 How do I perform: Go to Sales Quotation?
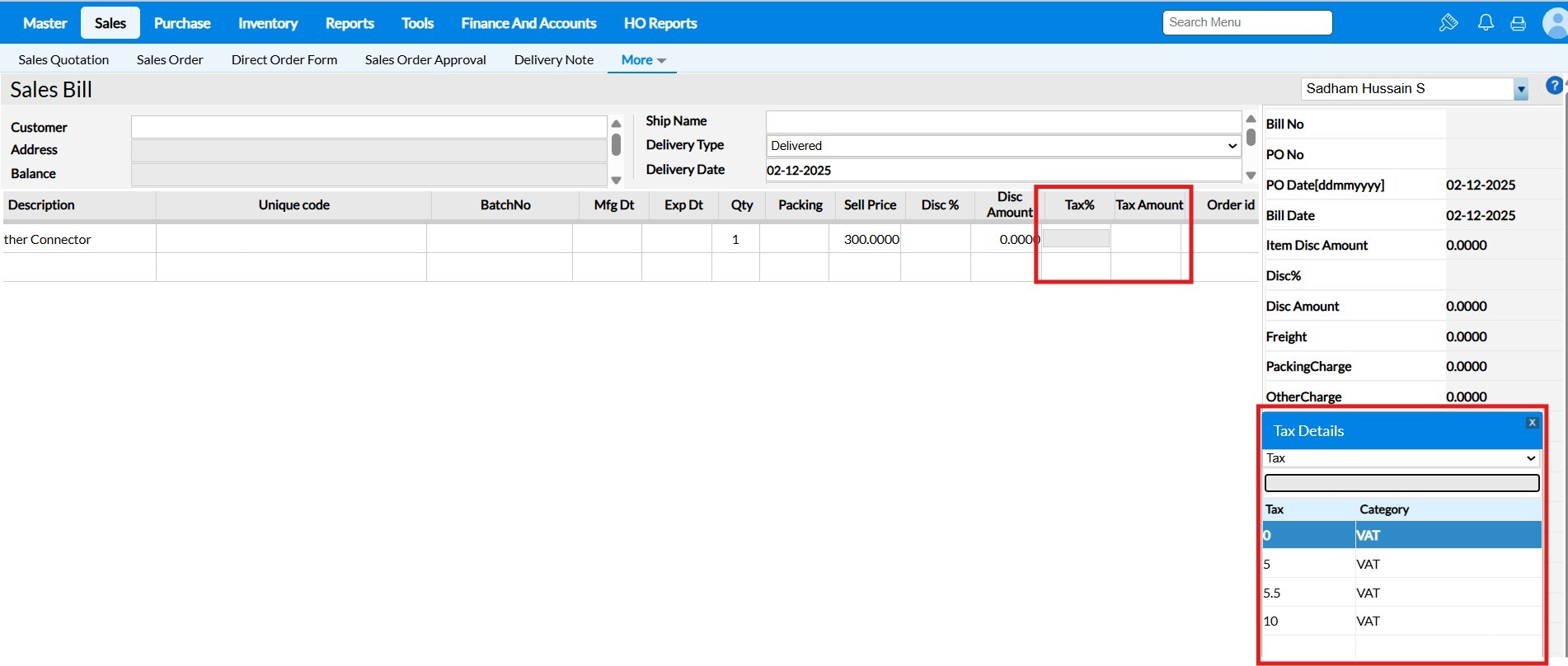click(x=63, y=59)
